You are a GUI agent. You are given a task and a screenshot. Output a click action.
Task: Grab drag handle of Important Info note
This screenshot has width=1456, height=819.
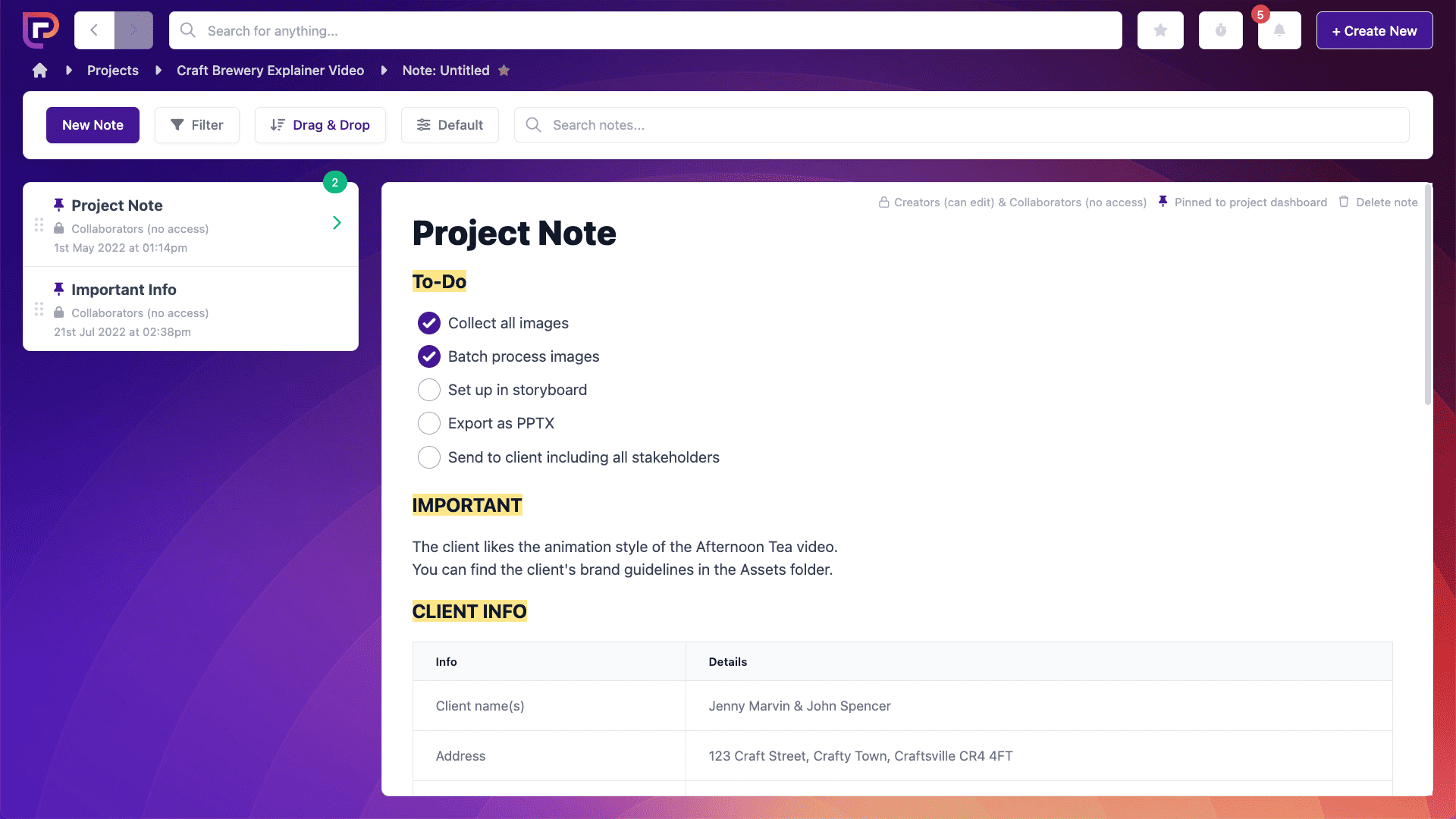point(39,309)
